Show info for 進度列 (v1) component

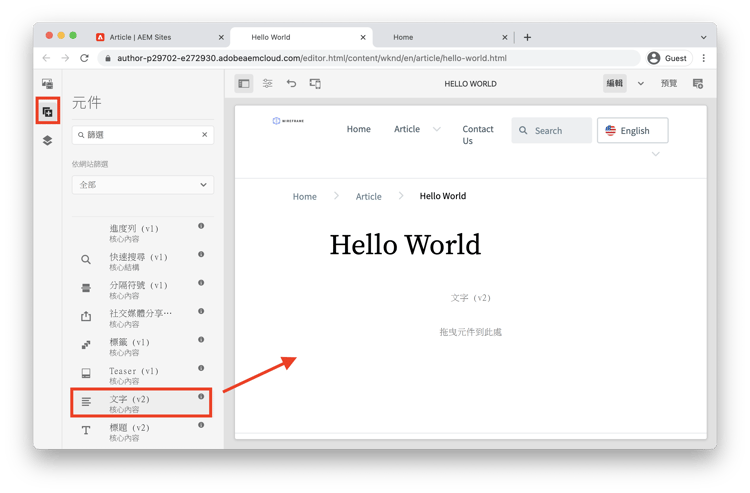click(x=201, y=226)
